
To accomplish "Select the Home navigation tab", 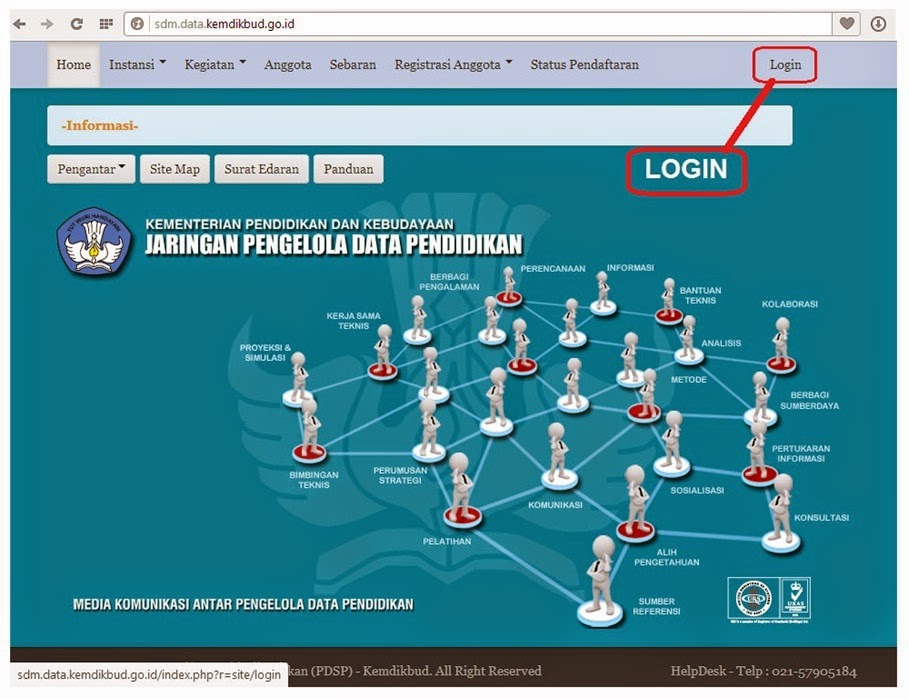I will tap(72, 63).
